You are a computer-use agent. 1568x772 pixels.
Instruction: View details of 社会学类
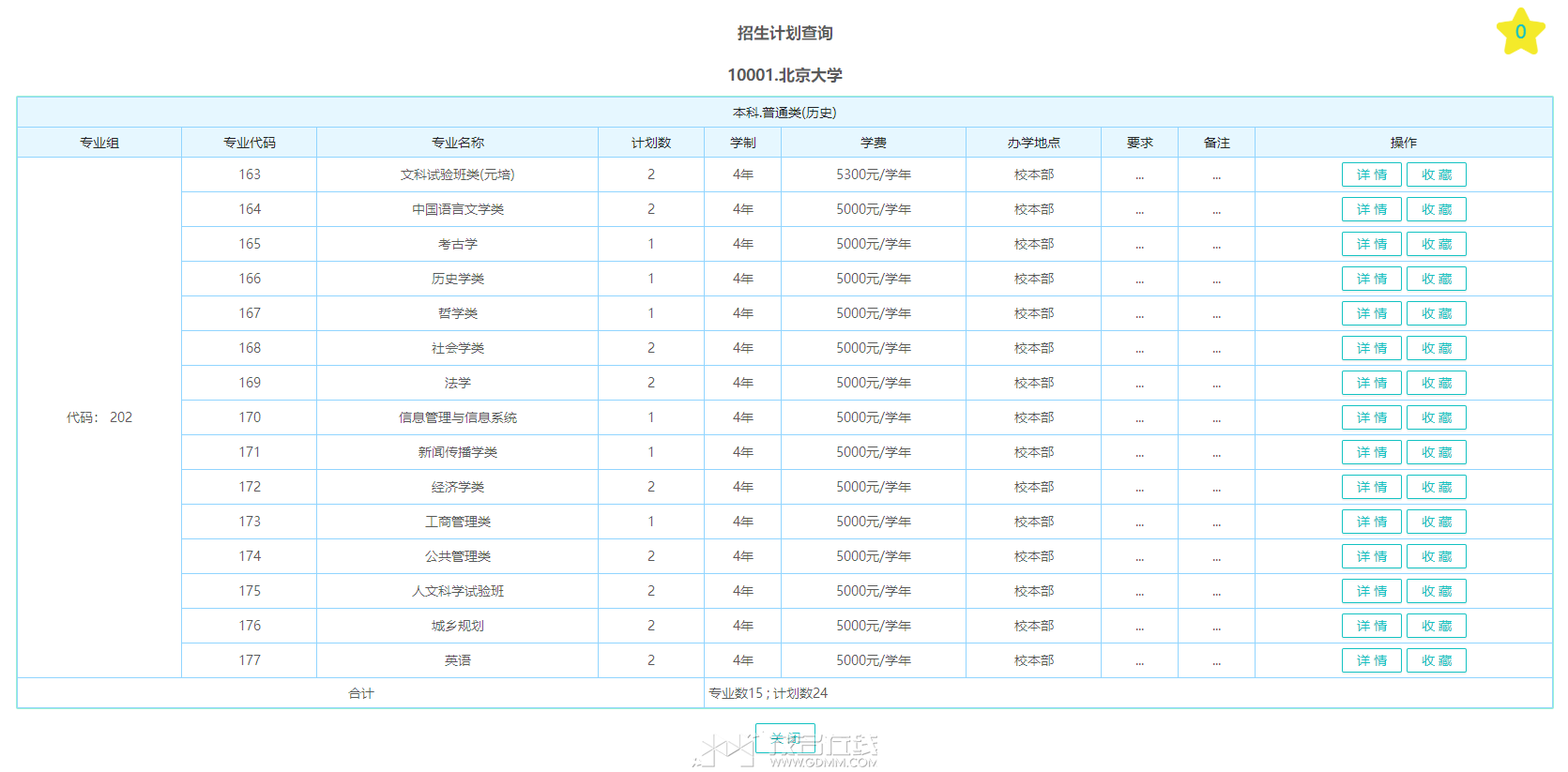[x=1371, y=348]
